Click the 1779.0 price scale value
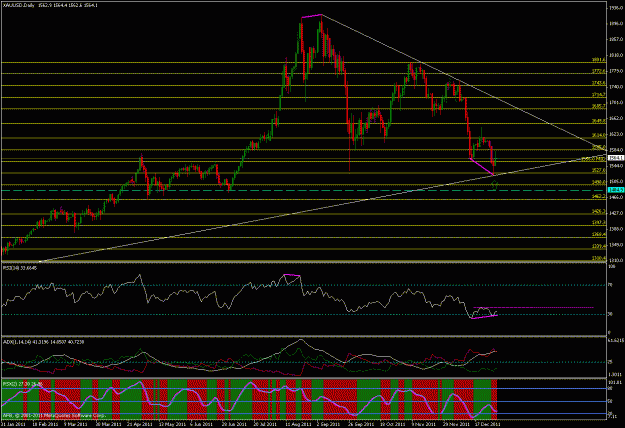 [x=615, y=71]
